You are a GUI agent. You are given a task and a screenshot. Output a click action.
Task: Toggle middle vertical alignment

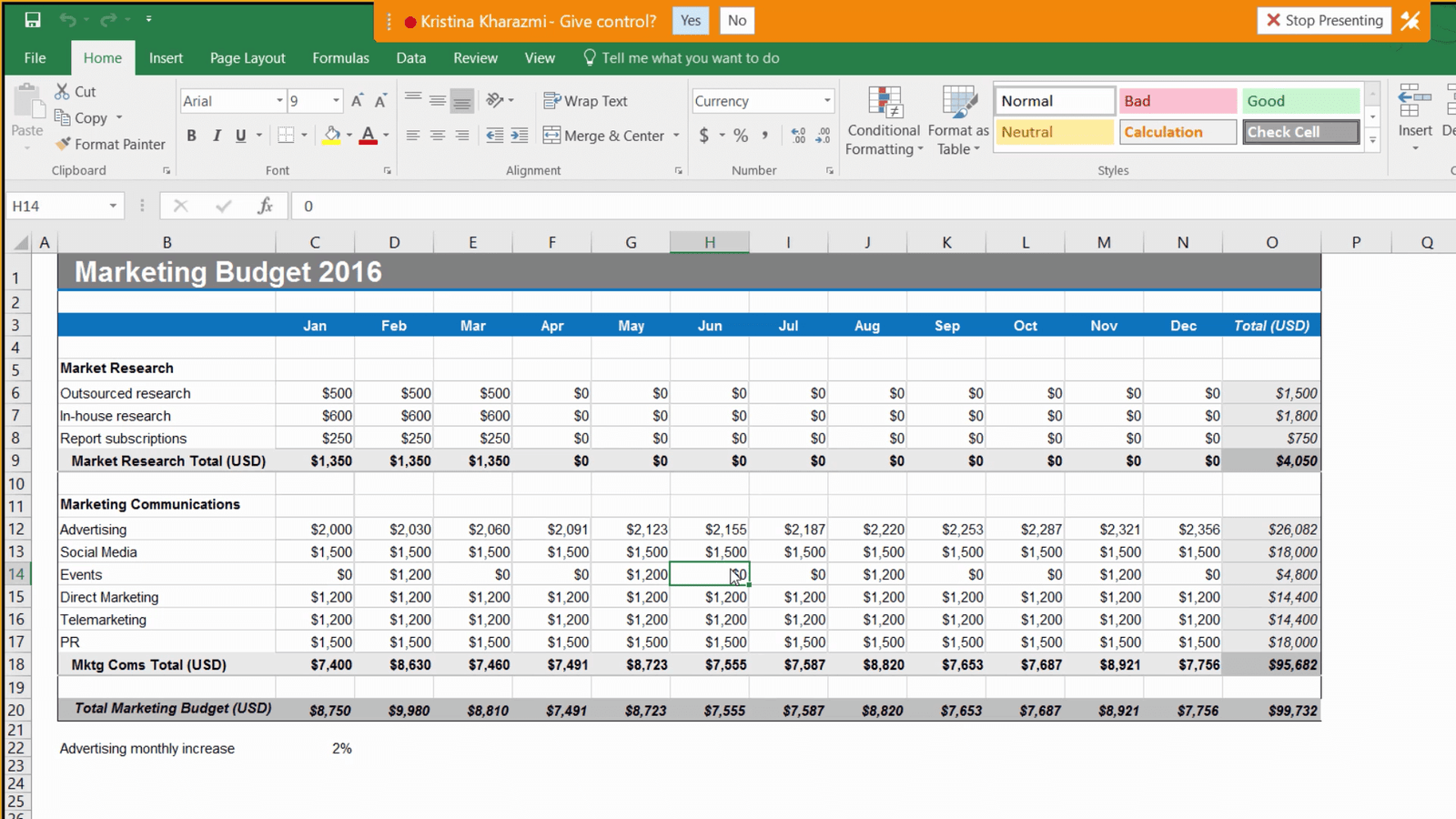(438, 100)
